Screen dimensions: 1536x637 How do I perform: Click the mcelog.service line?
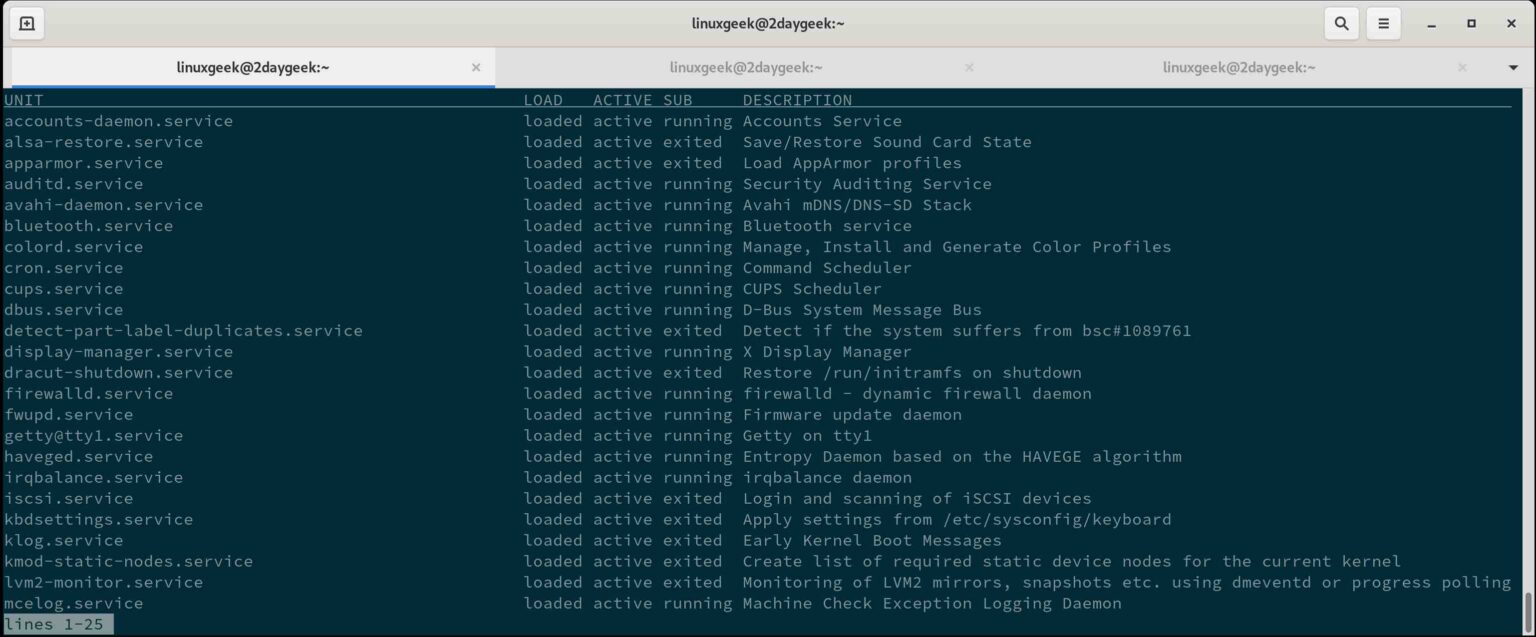(x=73, y=603)
